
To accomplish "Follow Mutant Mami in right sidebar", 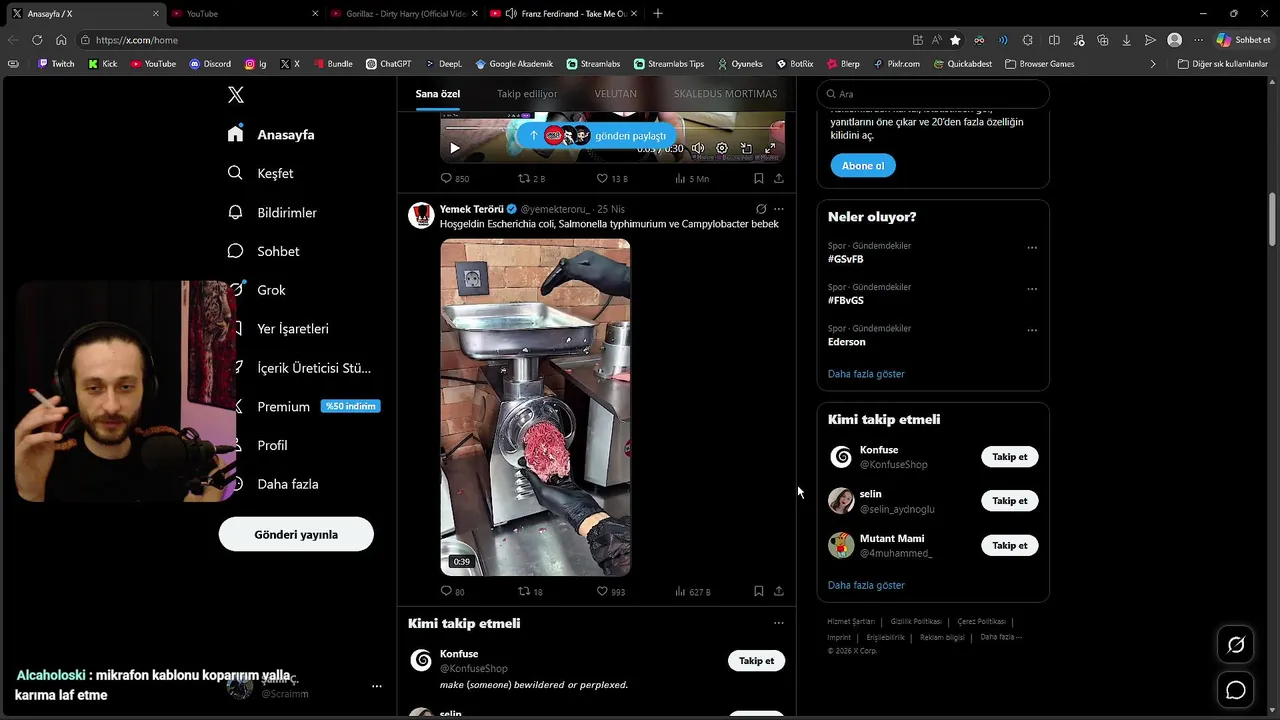I will tap(1010, 545).
